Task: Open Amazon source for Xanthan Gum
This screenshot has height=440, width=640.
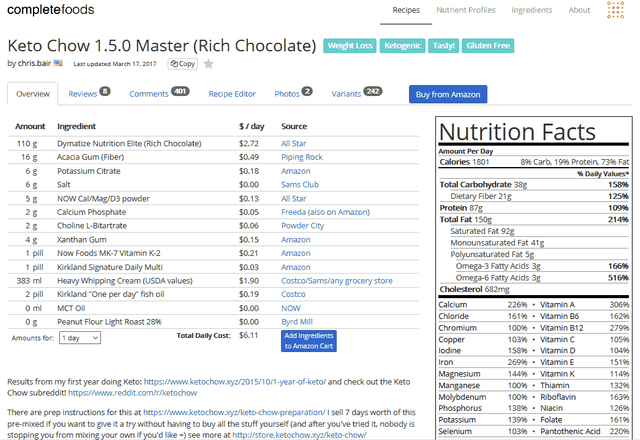Action: pos(296,240)
